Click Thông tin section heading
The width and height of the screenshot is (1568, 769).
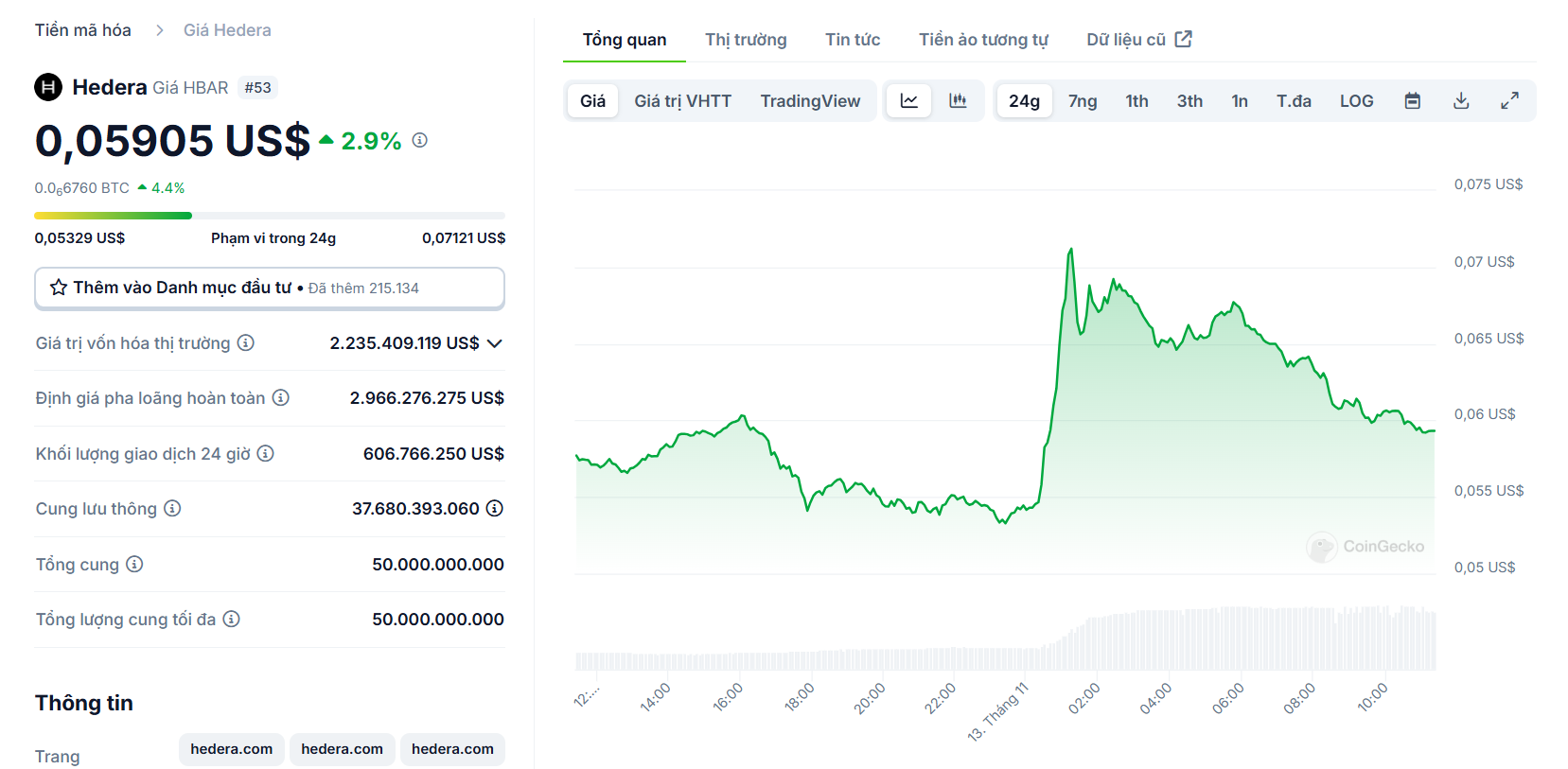coord(84,703)
